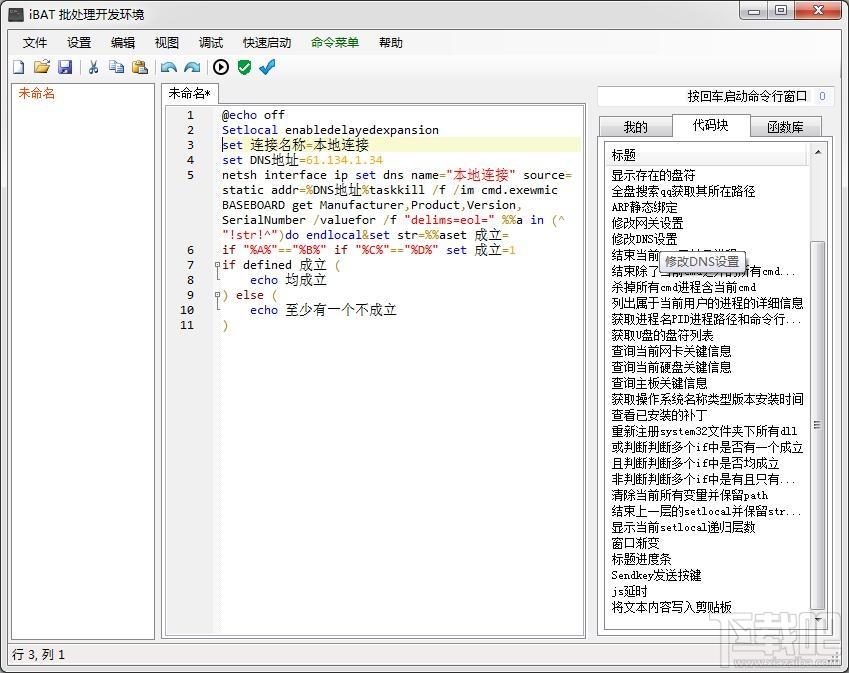Viewport: 849px width, 673px height.
Task: Select snippet 获取操作系统名称类型版本安装时间
Action: click(x=707, y=399)
